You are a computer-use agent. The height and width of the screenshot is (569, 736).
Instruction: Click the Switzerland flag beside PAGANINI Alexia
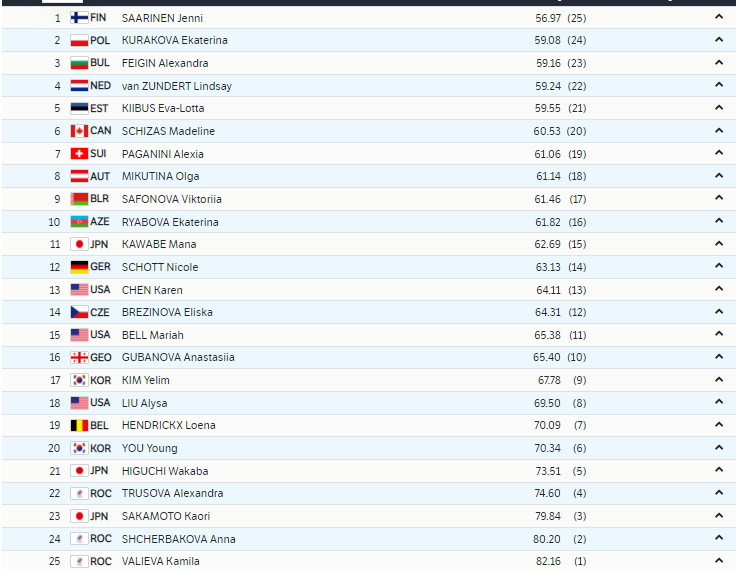coord(80,154)
